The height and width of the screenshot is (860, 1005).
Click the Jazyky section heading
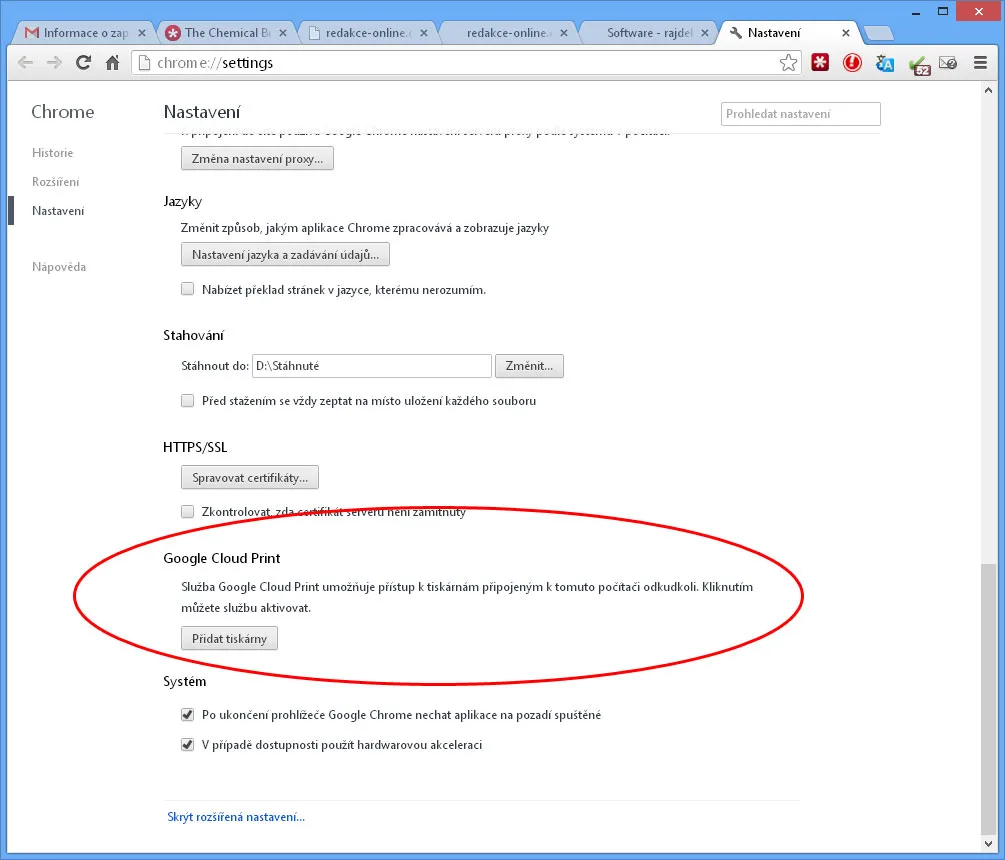(183, 201)
